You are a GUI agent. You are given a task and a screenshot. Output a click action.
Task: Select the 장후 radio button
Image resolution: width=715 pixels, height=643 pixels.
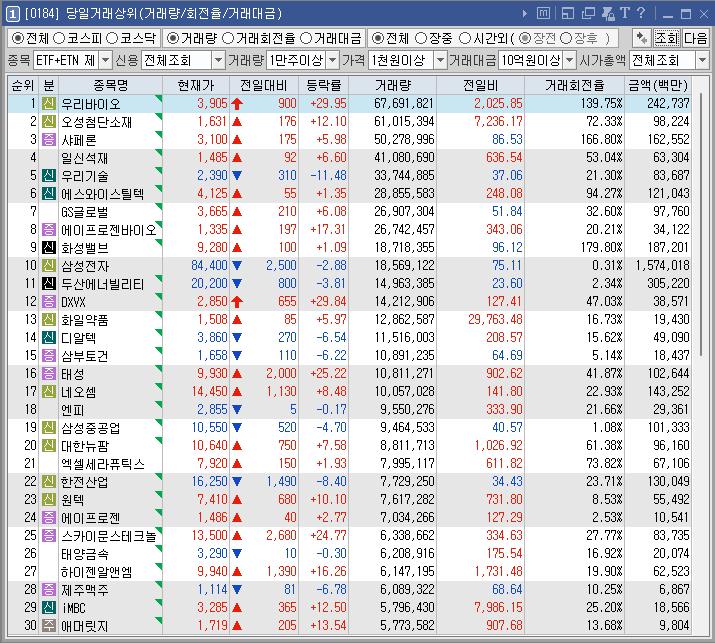click(566, 39)
